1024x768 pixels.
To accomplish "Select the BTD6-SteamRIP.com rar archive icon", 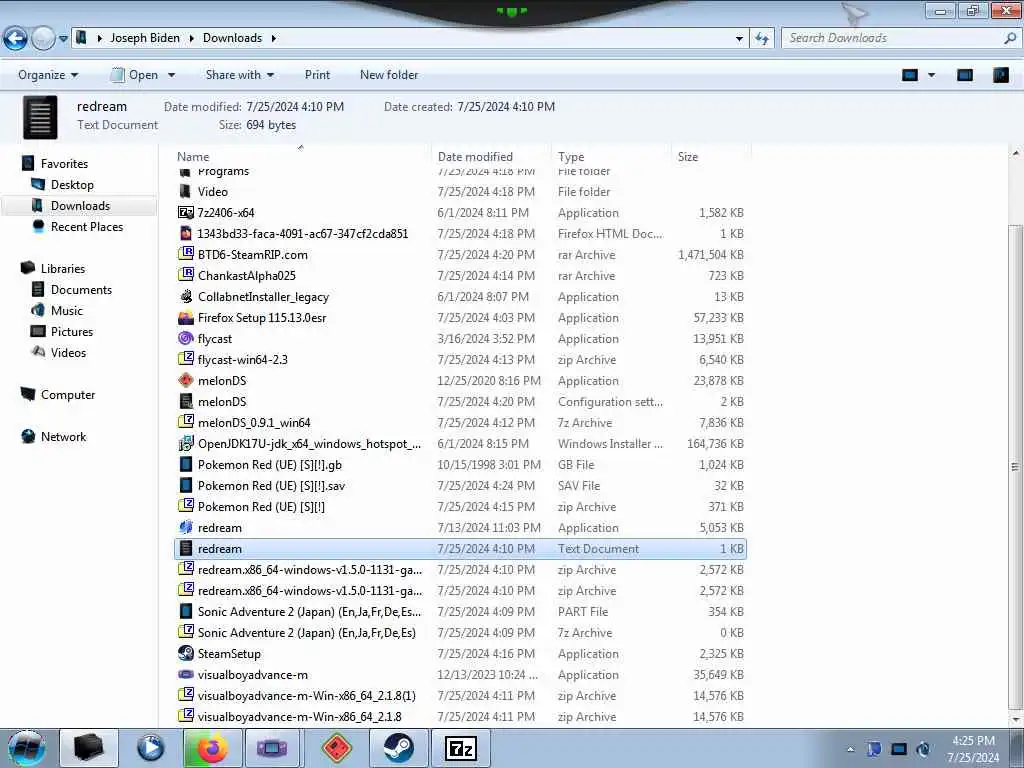I will tap(185, 254).
